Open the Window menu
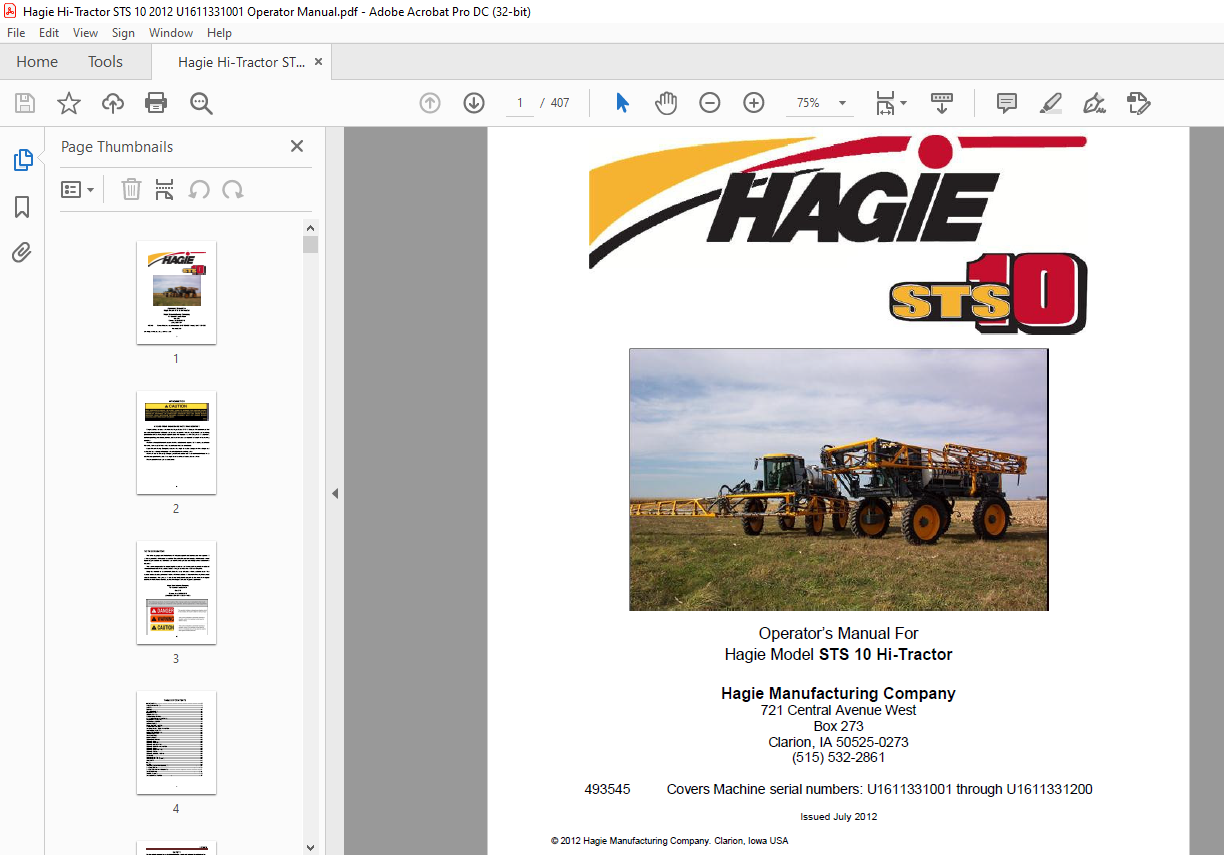Viewport: 1224px width, 855px height. coord(171,33)
